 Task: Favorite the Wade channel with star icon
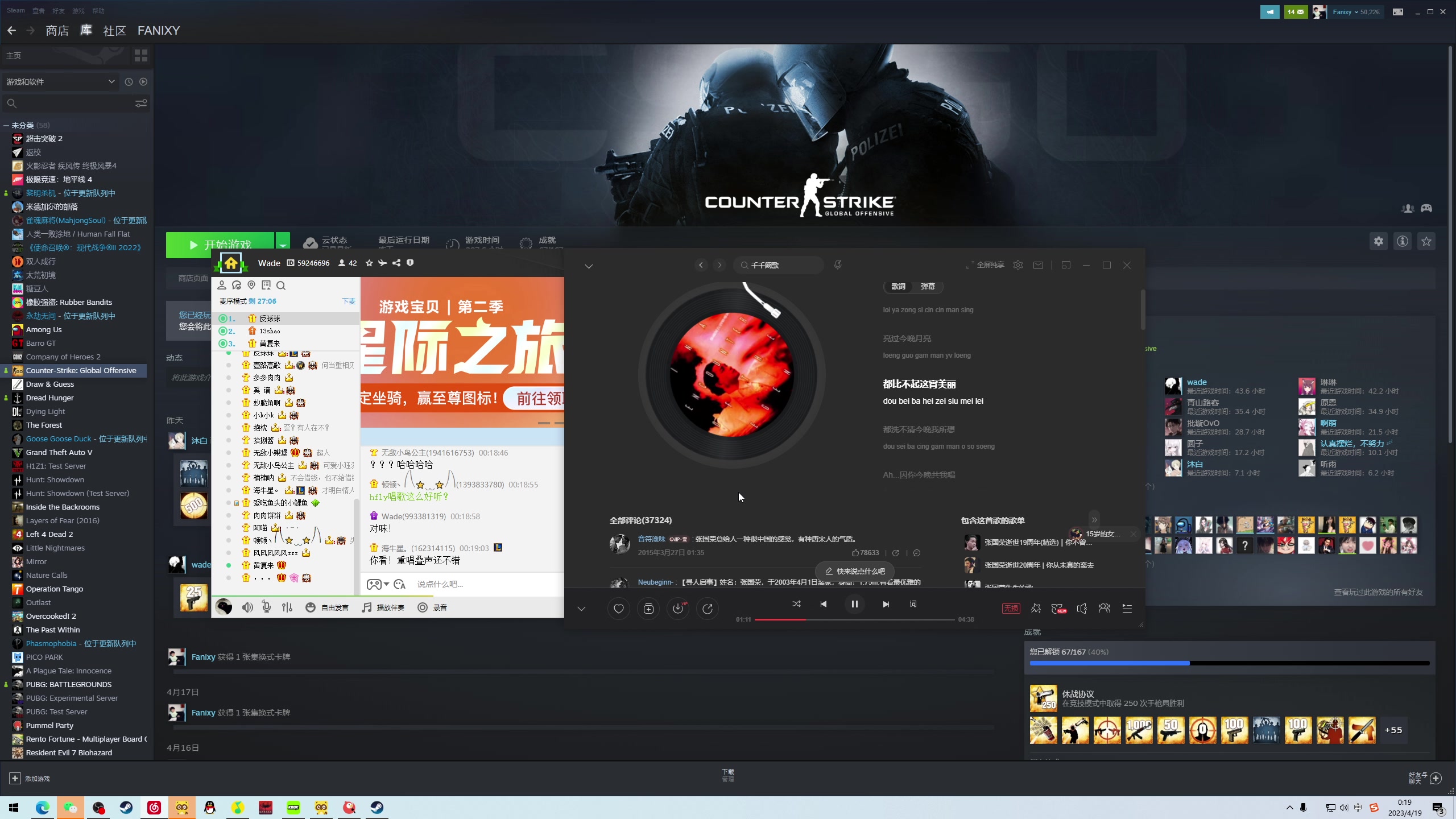pos(369,263)
